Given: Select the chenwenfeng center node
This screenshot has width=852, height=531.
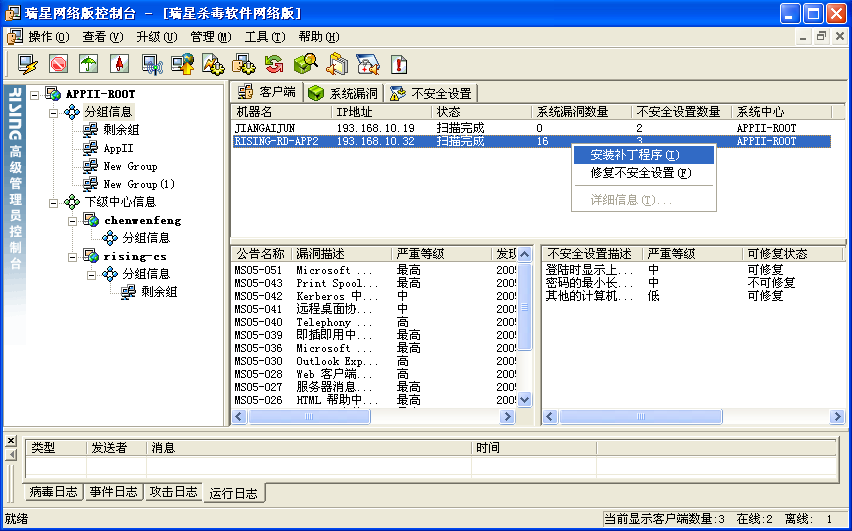Looking at the screenshot, I should point(142,220).
